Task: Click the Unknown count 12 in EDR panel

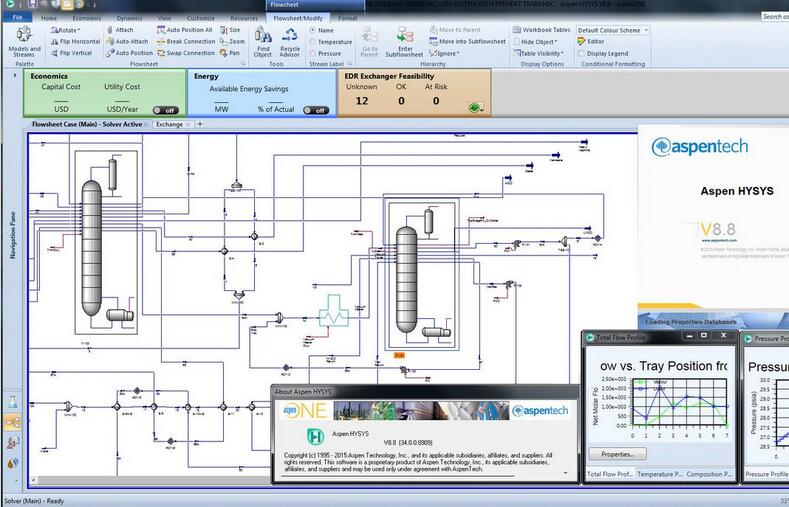Action: click(362, 101)
